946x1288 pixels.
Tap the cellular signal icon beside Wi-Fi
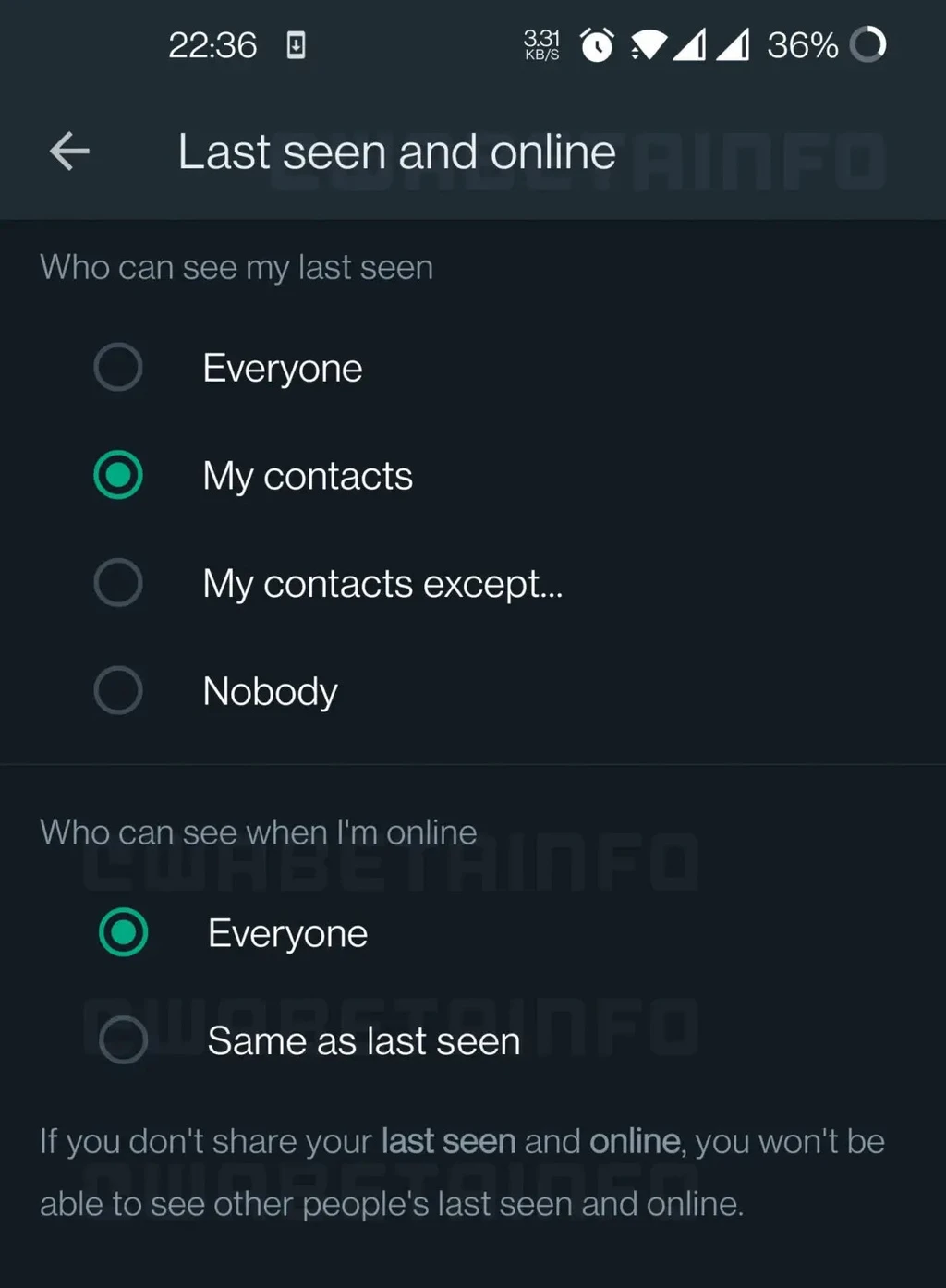pos(689,44)
